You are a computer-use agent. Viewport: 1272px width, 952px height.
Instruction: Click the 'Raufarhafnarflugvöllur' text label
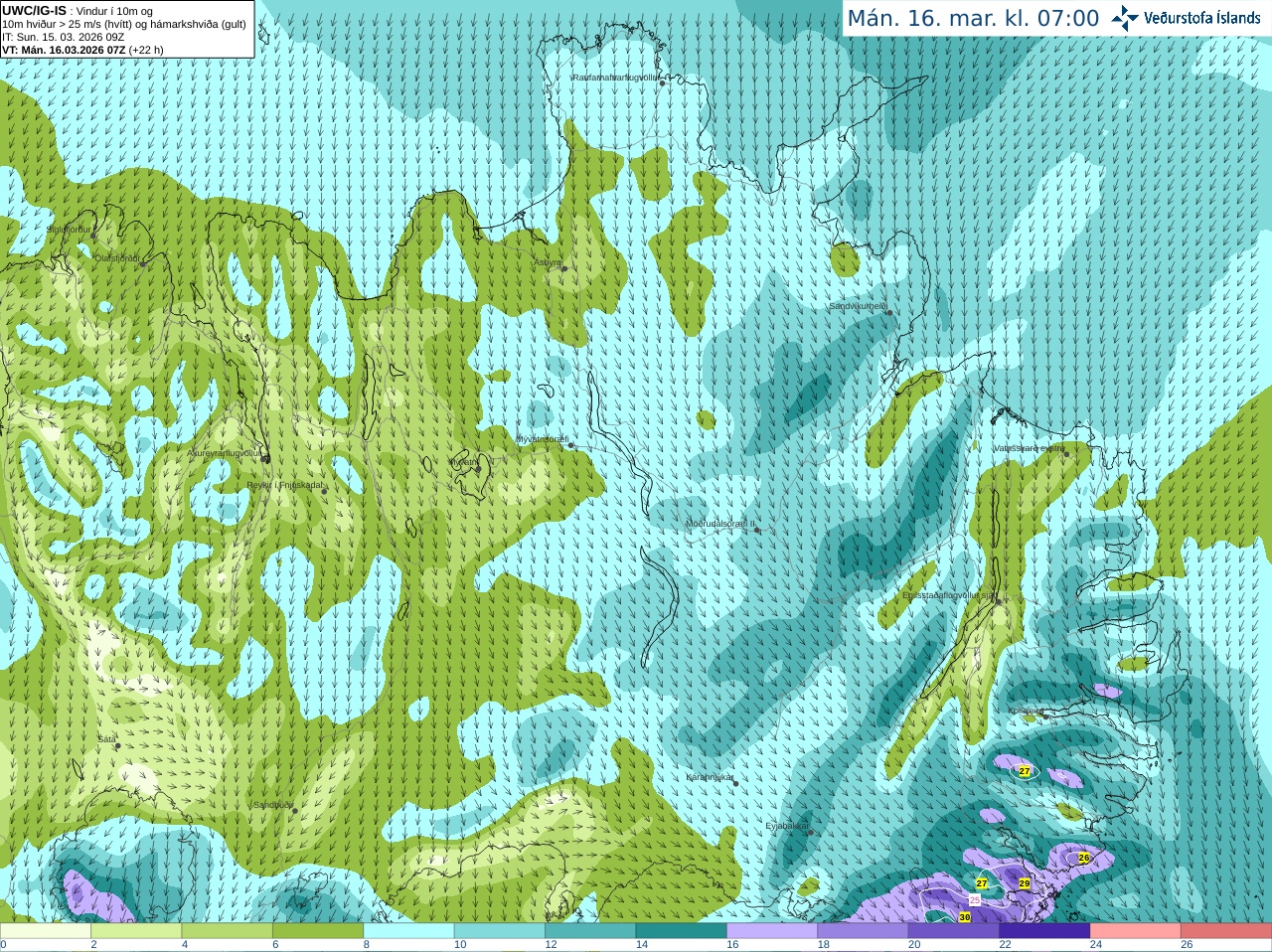coord(615,77)
